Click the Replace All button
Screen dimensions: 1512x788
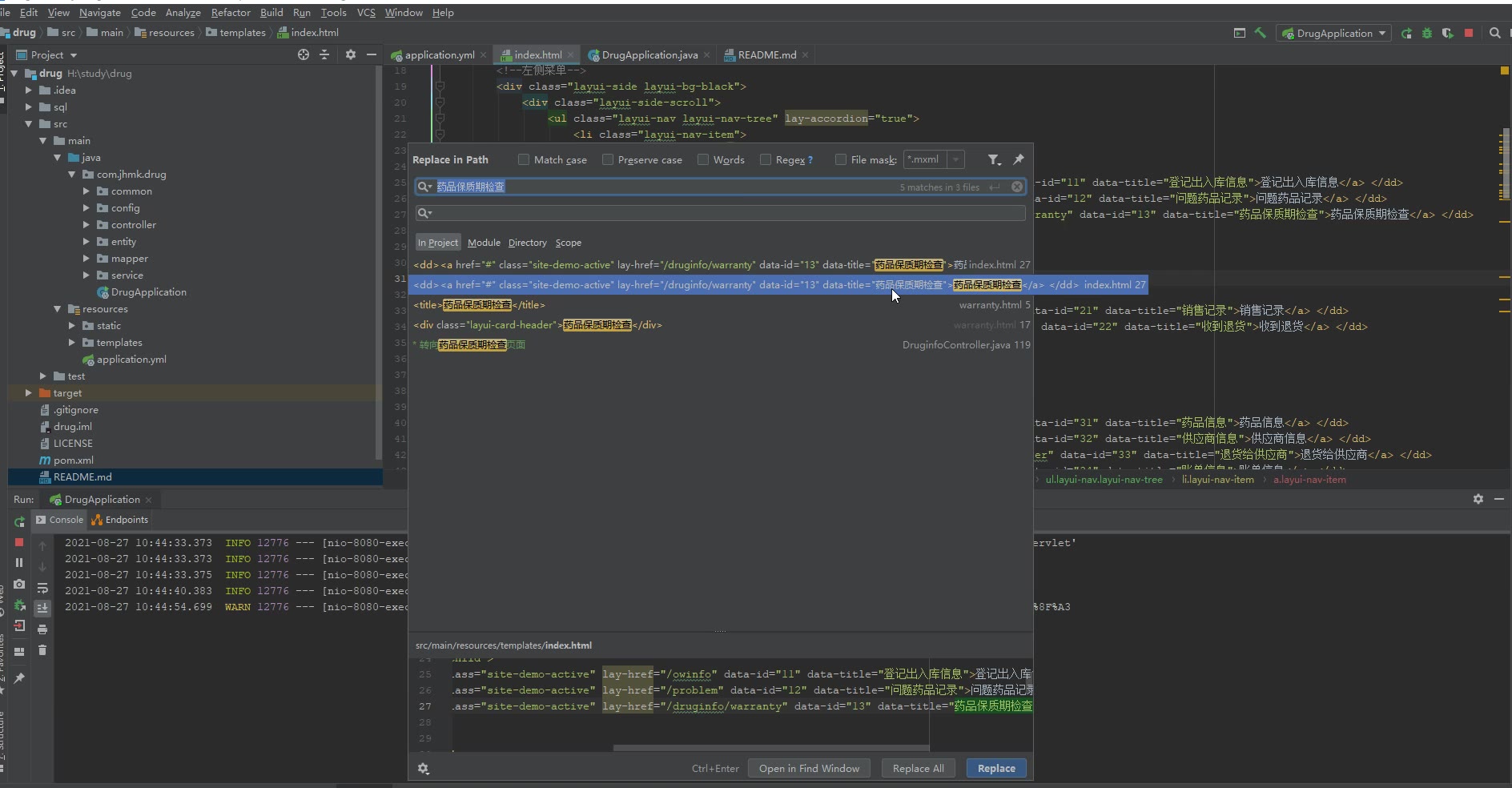pyautogui.click(x=918, y=769)
